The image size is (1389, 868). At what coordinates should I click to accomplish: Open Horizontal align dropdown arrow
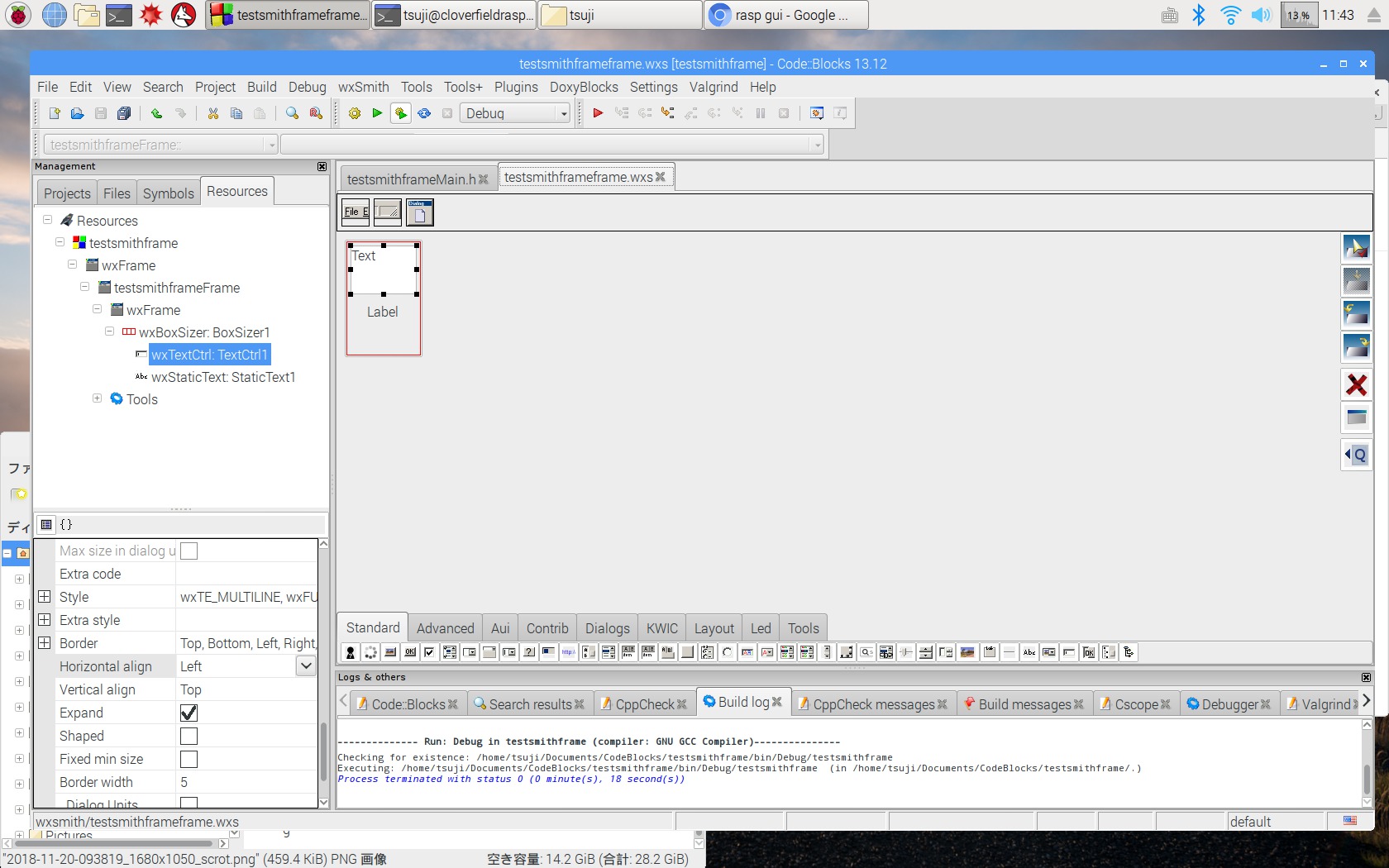click(x=306, y=665)
